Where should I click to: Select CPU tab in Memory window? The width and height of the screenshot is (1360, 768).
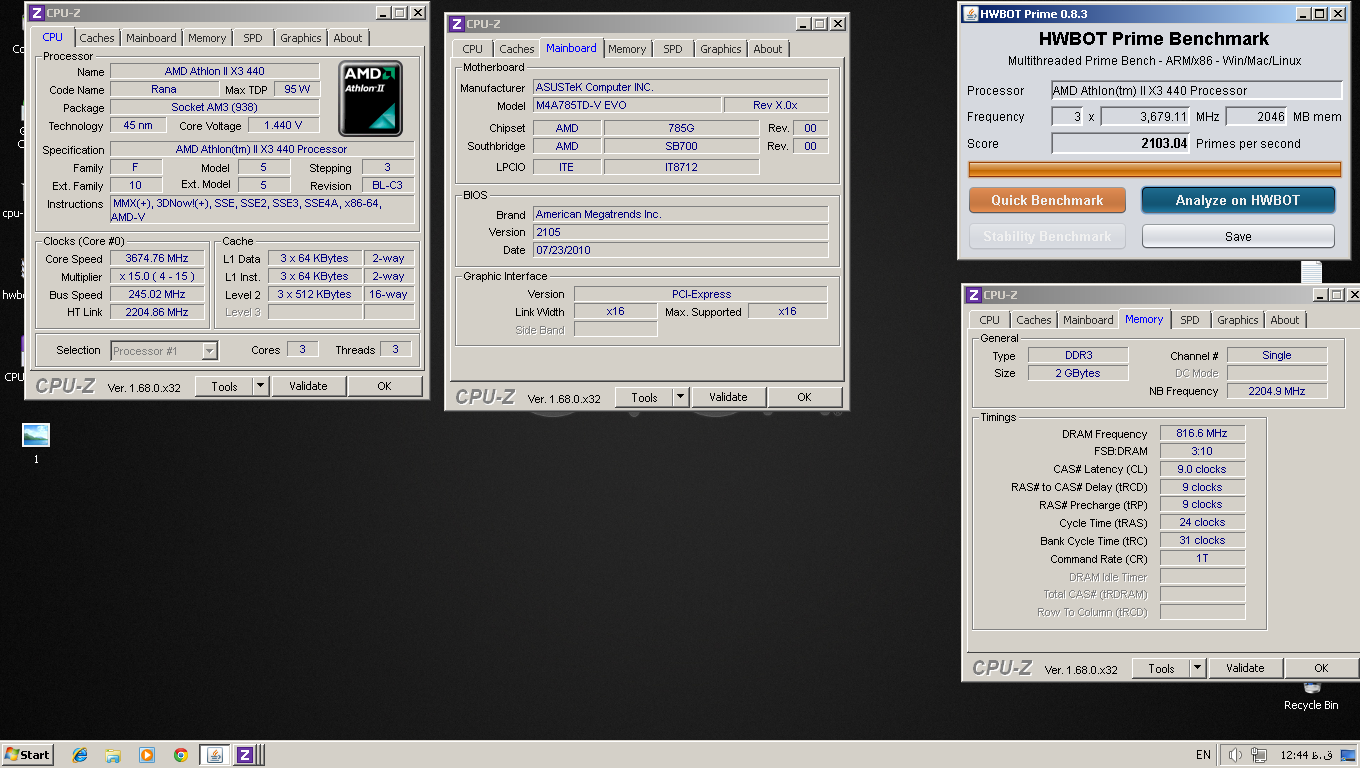point(989,320)
